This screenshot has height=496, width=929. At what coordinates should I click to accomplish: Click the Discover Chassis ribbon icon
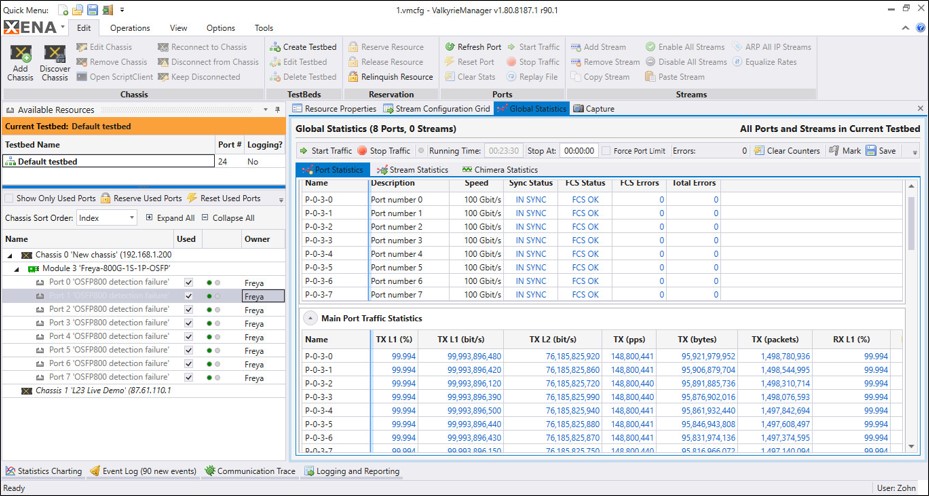(x=55, y=63)
